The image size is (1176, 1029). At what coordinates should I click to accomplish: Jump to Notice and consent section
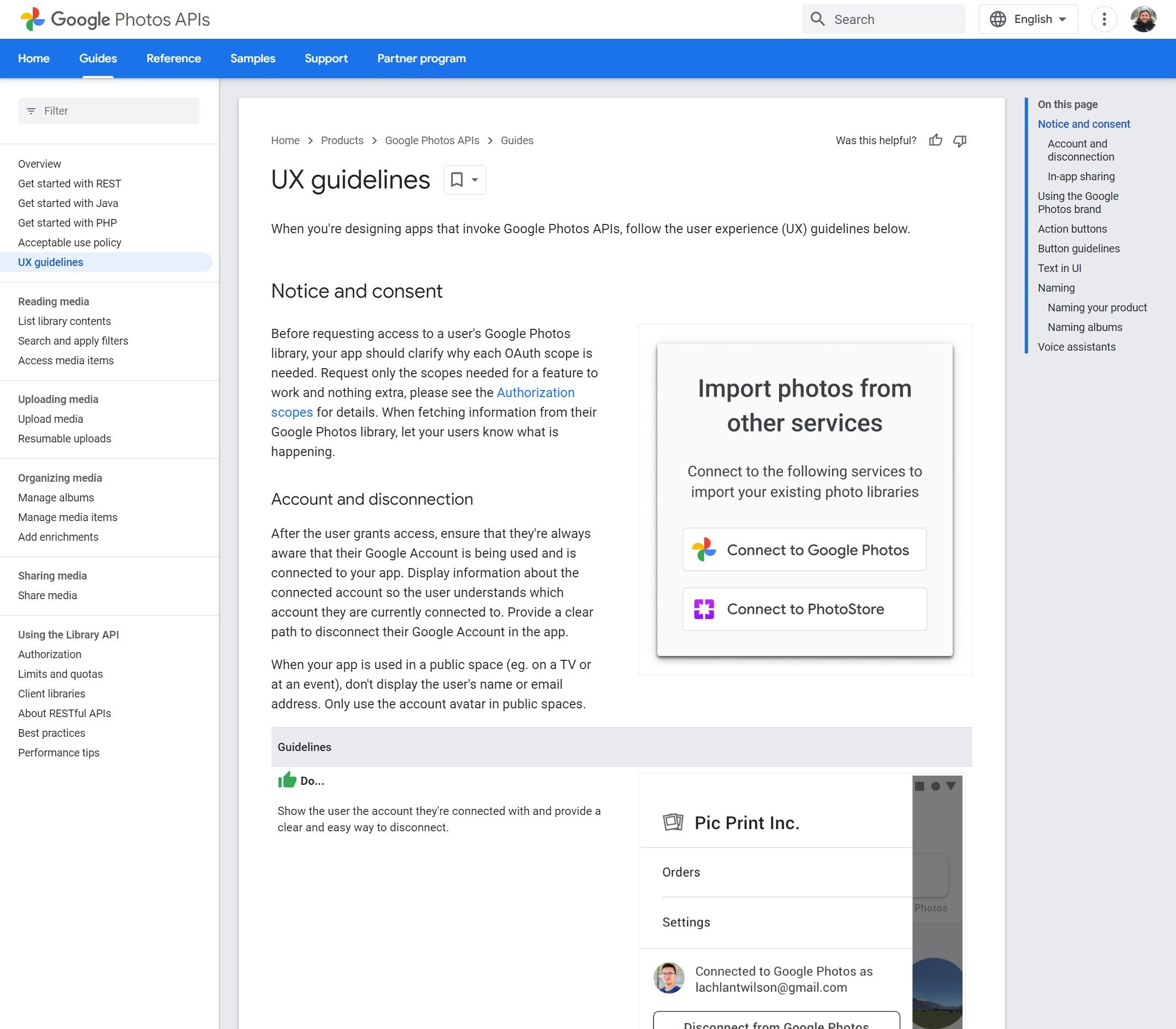point(1084,123)
